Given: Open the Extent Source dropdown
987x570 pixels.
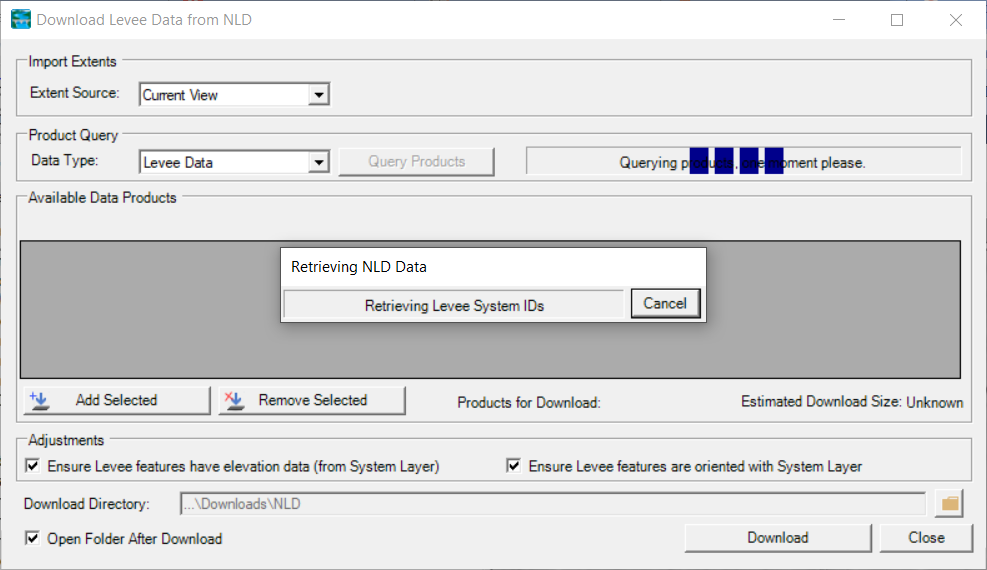Looking at the screenshot, I should [318, 95].
